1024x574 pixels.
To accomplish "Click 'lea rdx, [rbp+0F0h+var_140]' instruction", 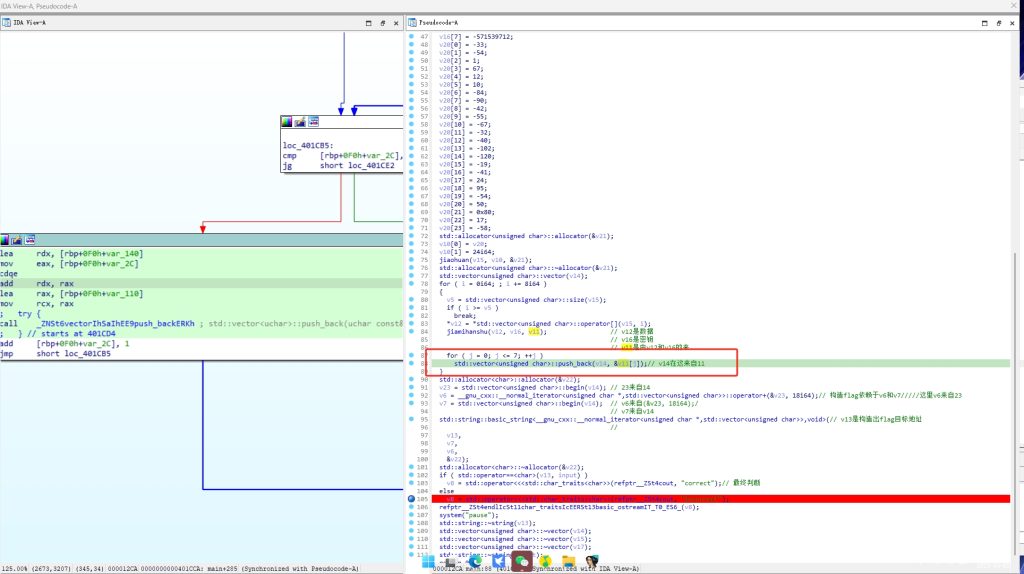I will [71, 253].
